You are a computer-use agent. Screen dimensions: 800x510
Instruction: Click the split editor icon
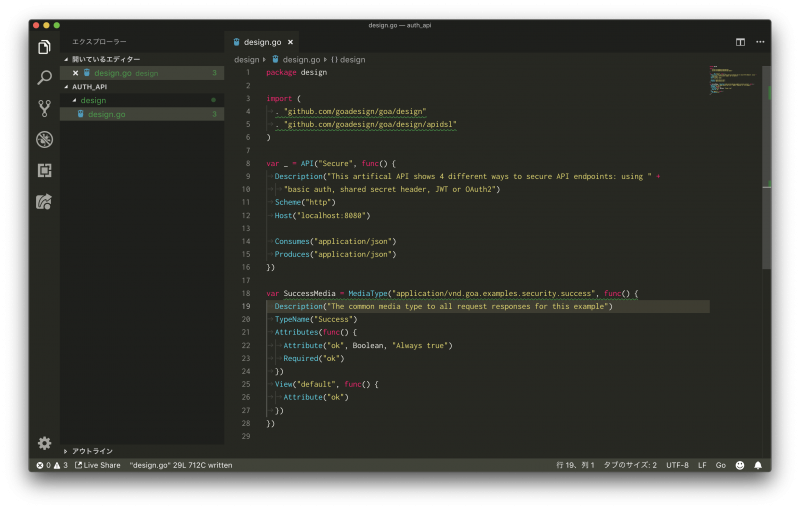coord(740,42)
